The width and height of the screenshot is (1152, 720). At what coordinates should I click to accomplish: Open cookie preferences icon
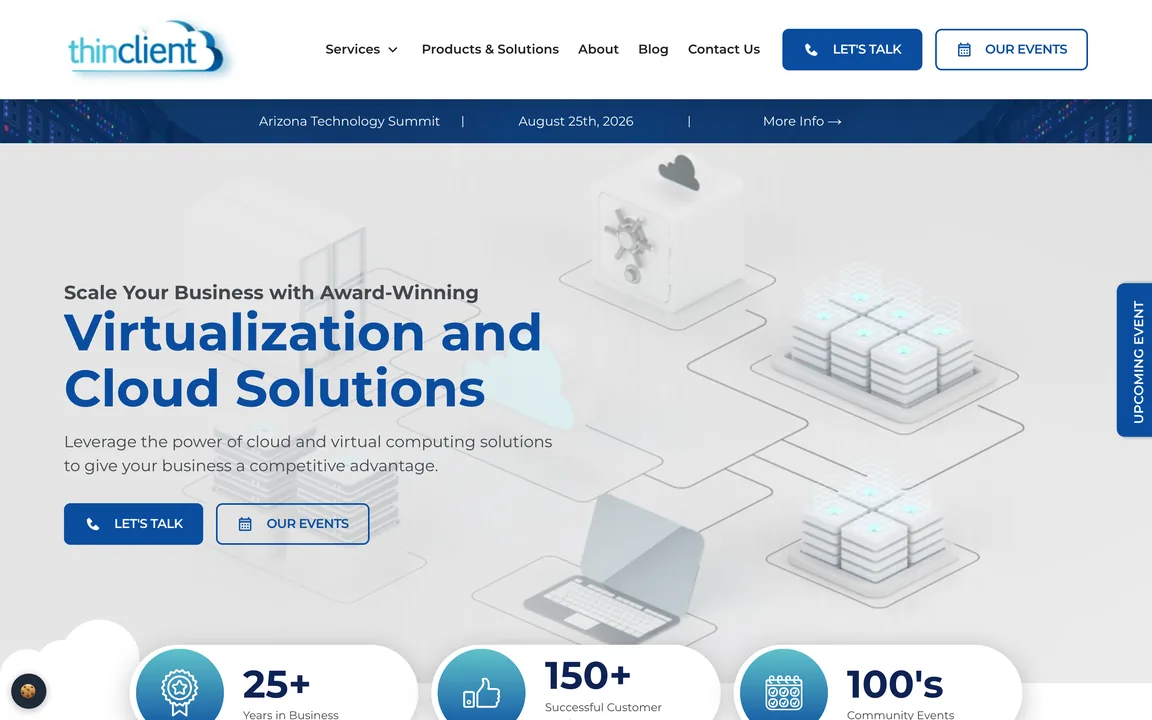(x=29, y=691)
